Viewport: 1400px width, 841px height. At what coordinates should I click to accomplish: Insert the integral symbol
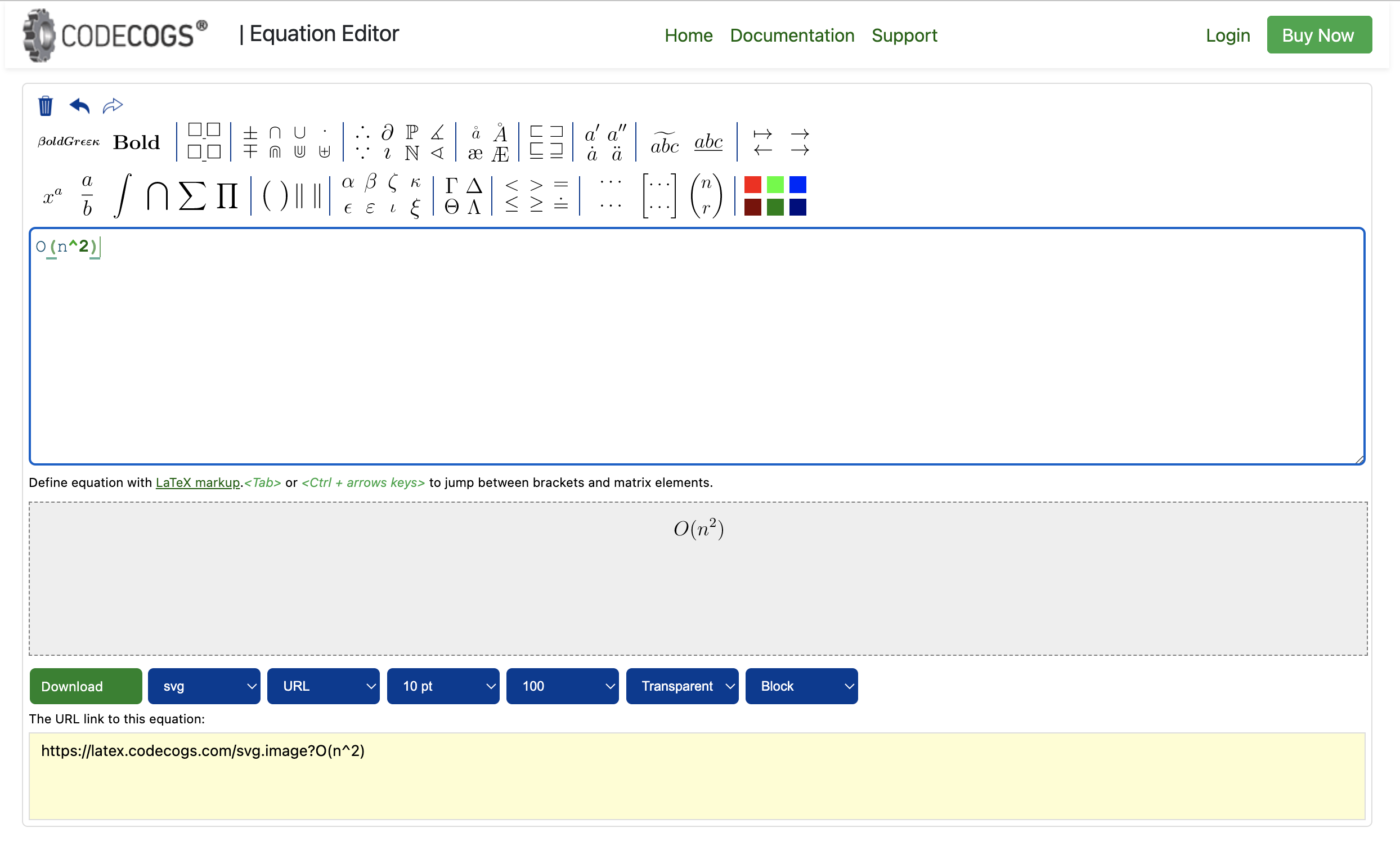[122, 196]
